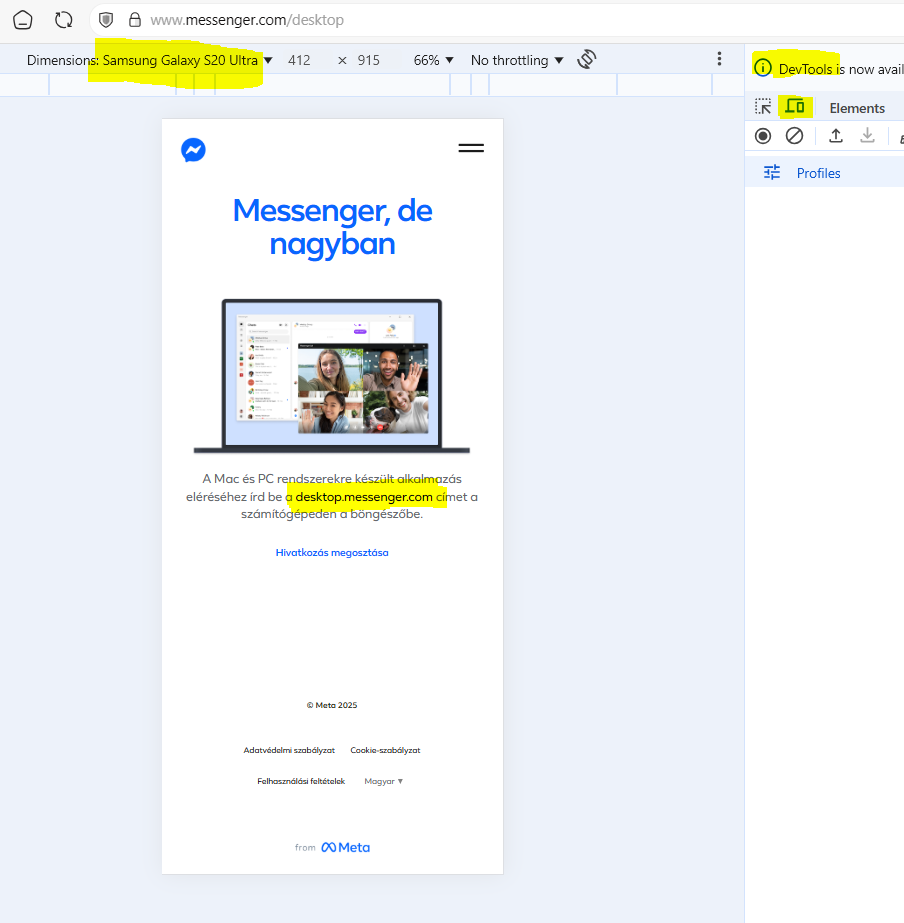Click the Messenger logo on the page
The height and width of the screenshot is (923, 904).
[193, 150]
